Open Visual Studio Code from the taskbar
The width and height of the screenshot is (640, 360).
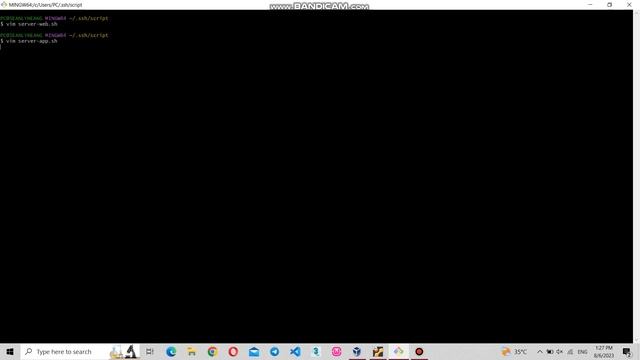pos(295,351)
